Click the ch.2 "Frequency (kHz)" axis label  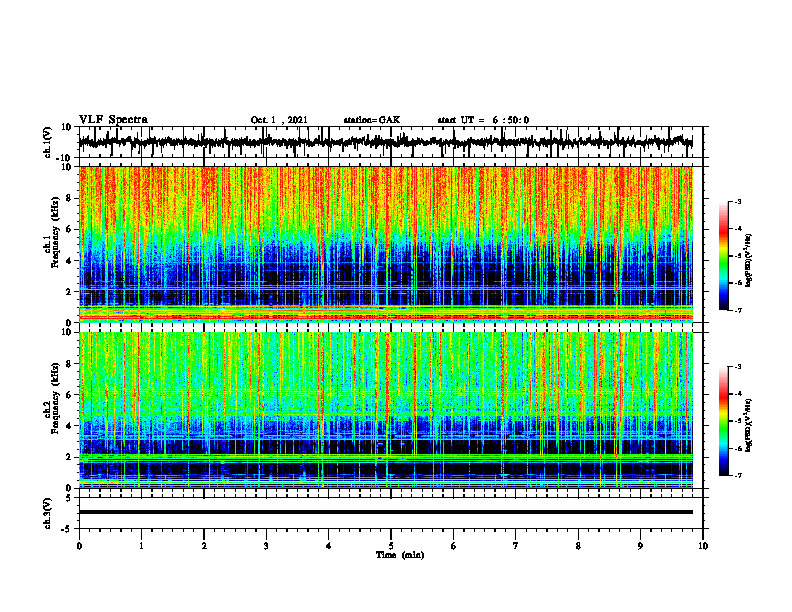click(56, 398)
